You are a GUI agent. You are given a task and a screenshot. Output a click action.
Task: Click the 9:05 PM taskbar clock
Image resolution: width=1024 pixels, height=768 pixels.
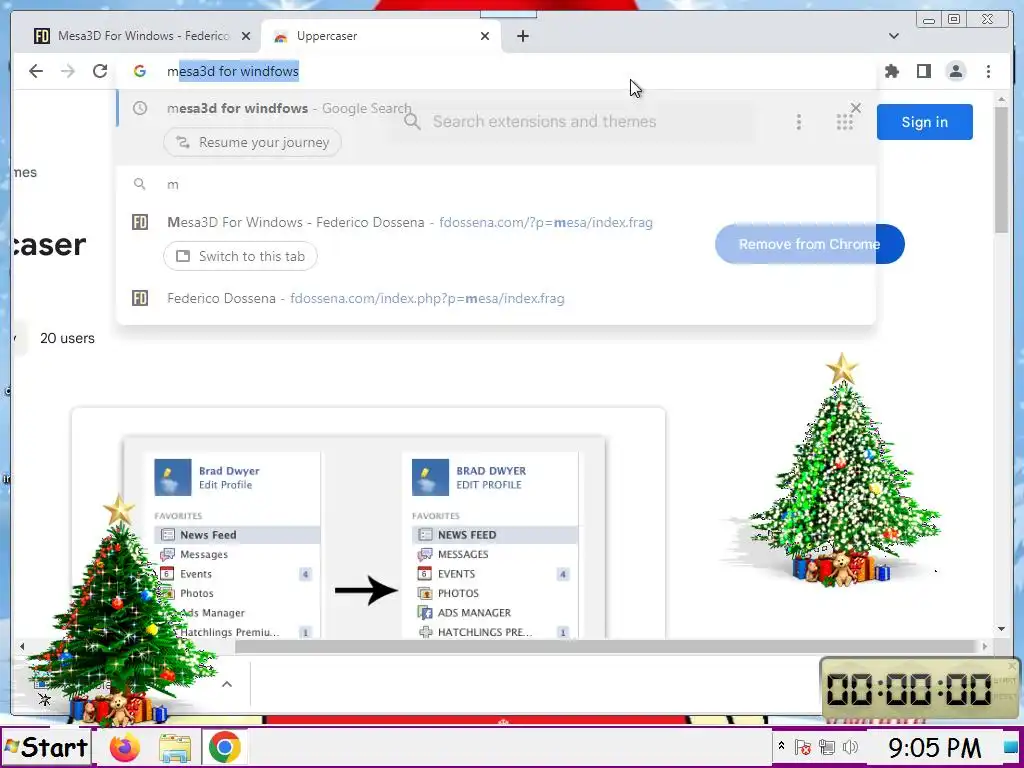point(935,747)
